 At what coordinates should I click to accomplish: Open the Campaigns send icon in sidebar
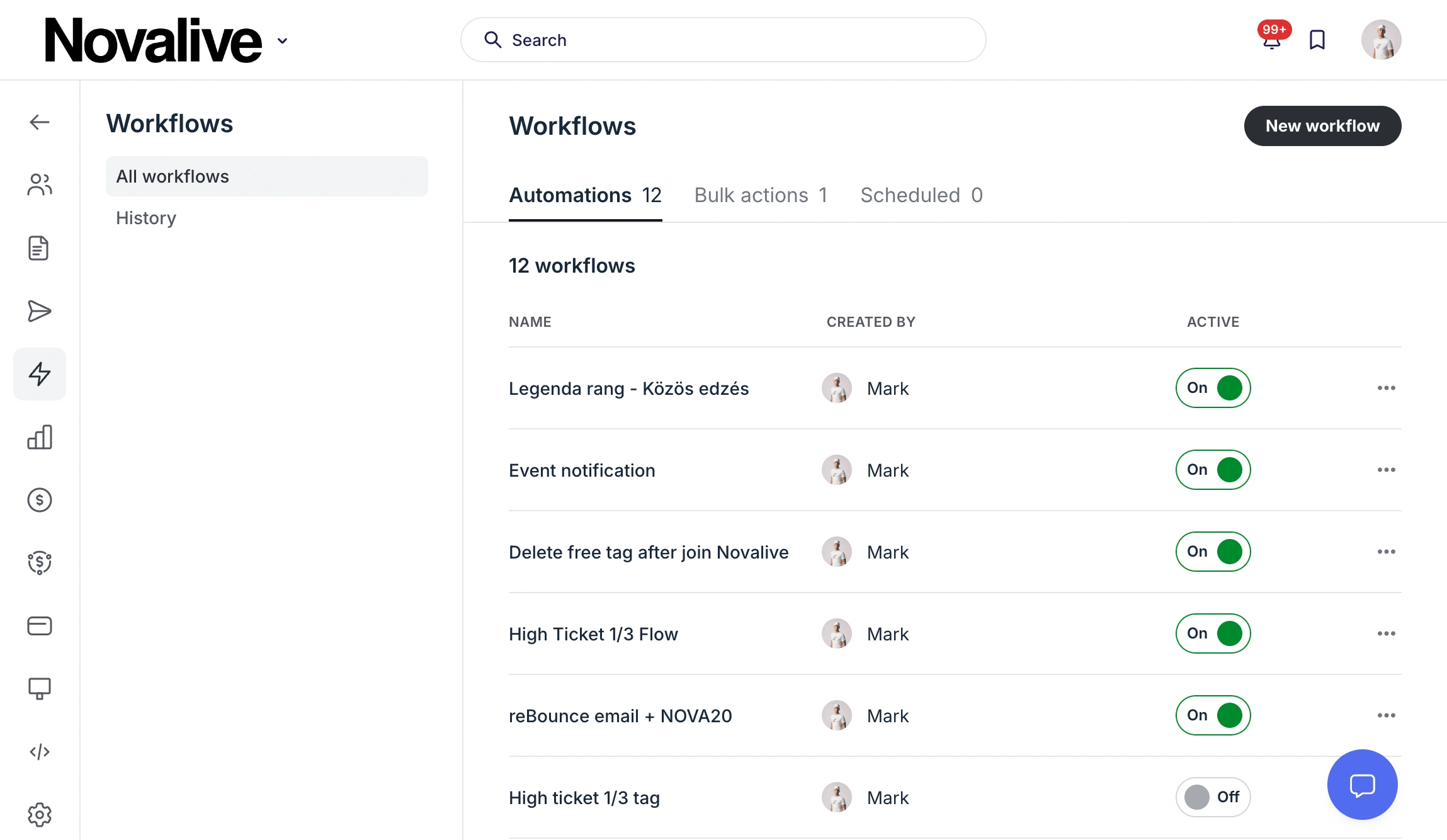point(40,311)
